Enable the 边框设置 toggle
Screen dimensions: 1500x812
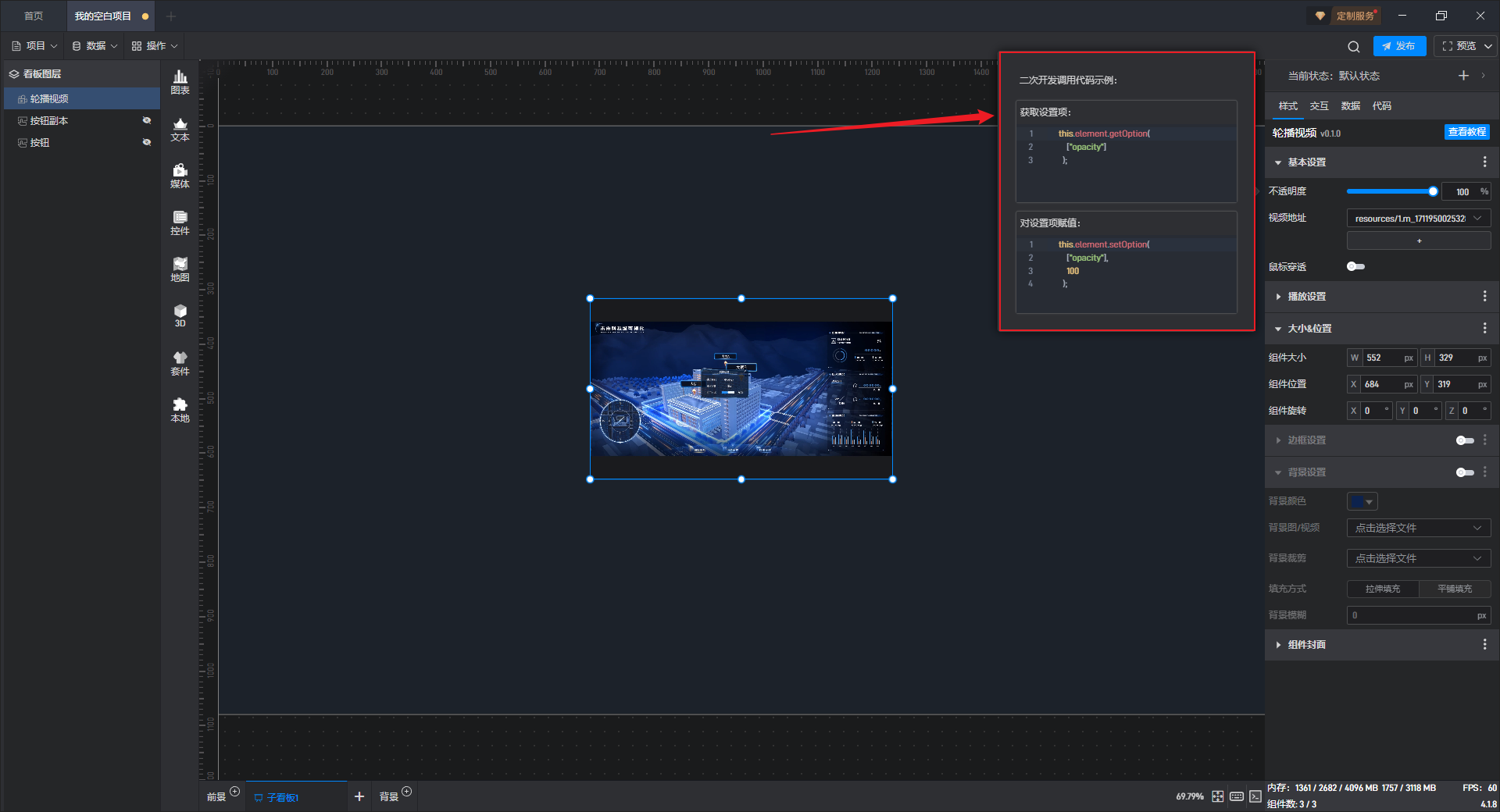(1464, 440)
